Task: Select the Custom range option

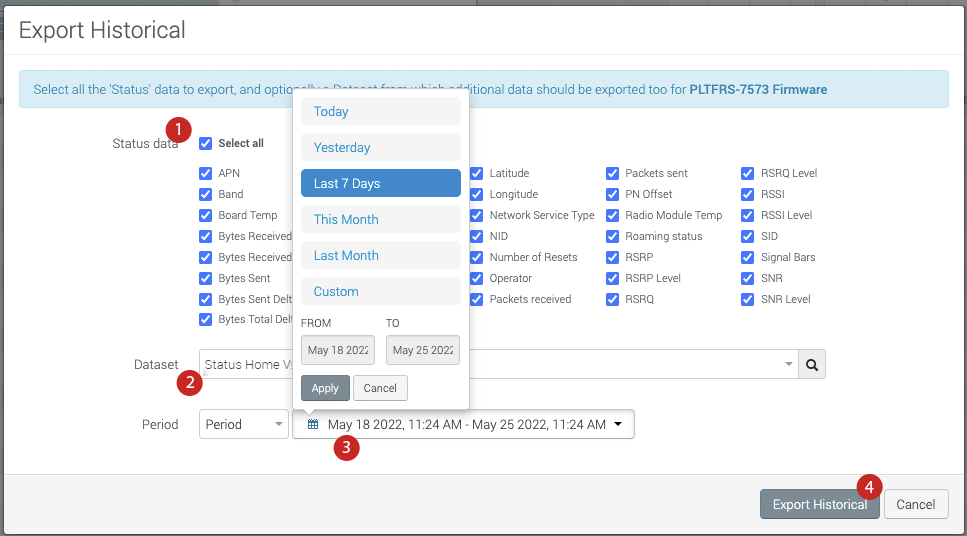Action: point(380,291)
